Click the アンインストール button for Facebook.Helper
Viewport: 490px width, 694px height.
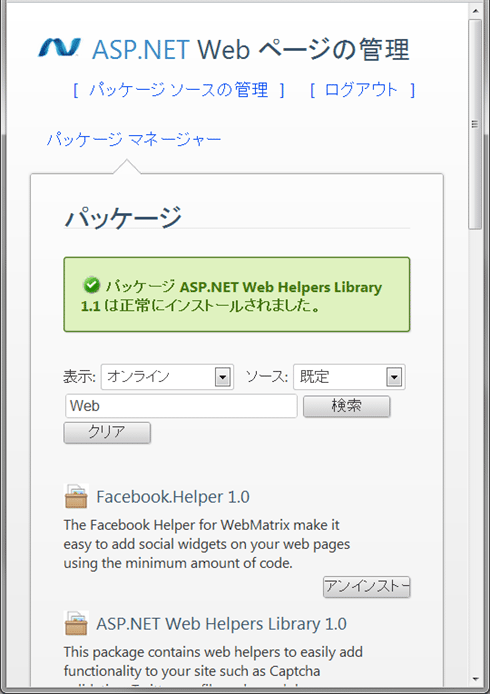pyautogui.click(x=367, y=587)
